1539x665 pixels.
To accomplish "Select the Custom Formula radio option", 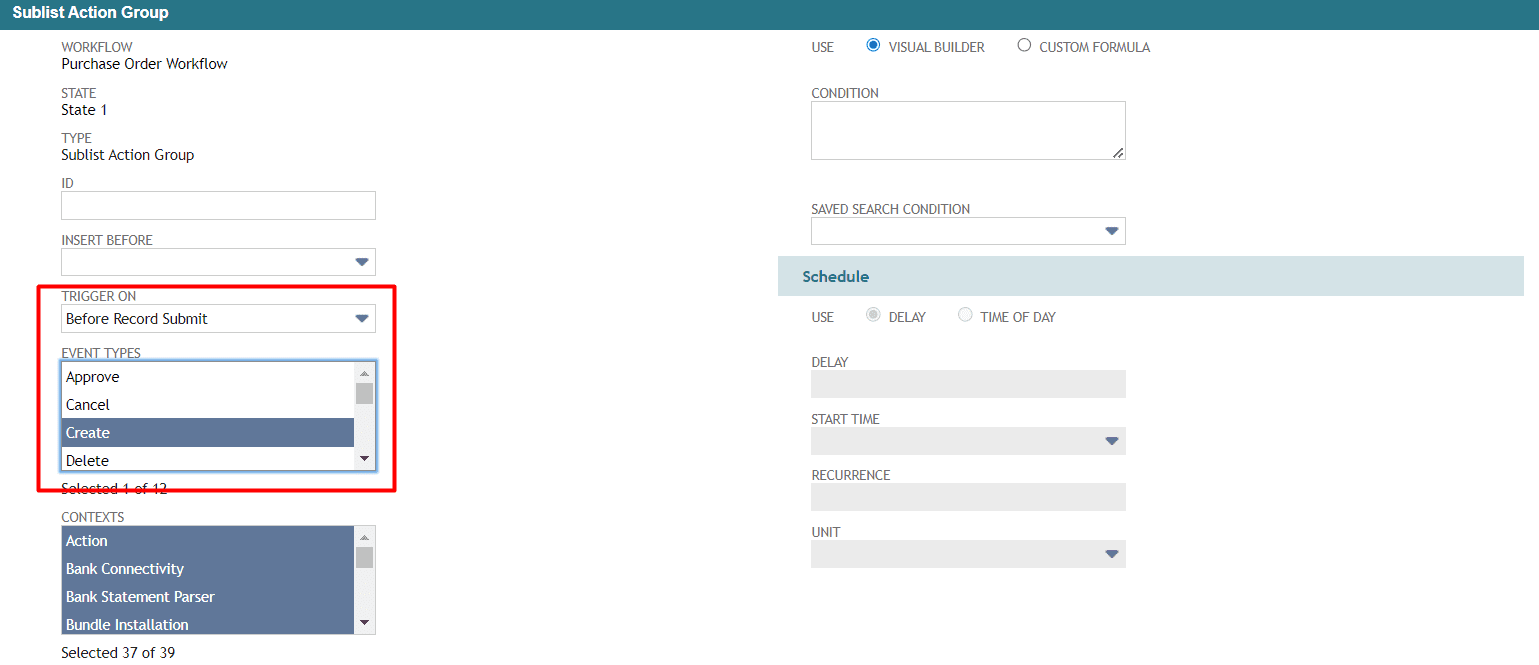I will 1024,46.
